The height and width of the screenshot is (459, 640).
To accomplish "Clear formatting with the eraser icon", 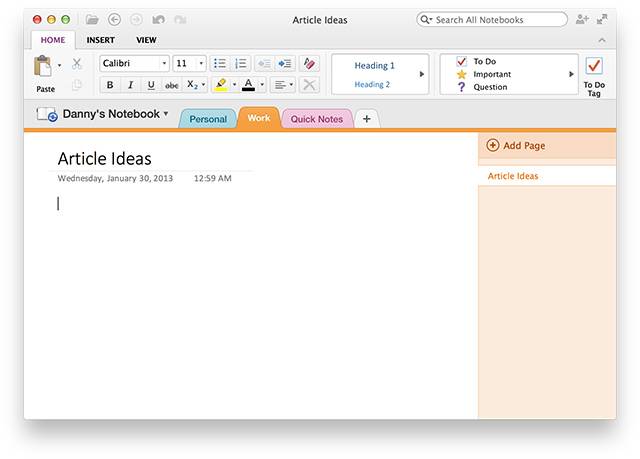I will click(309, 64).
